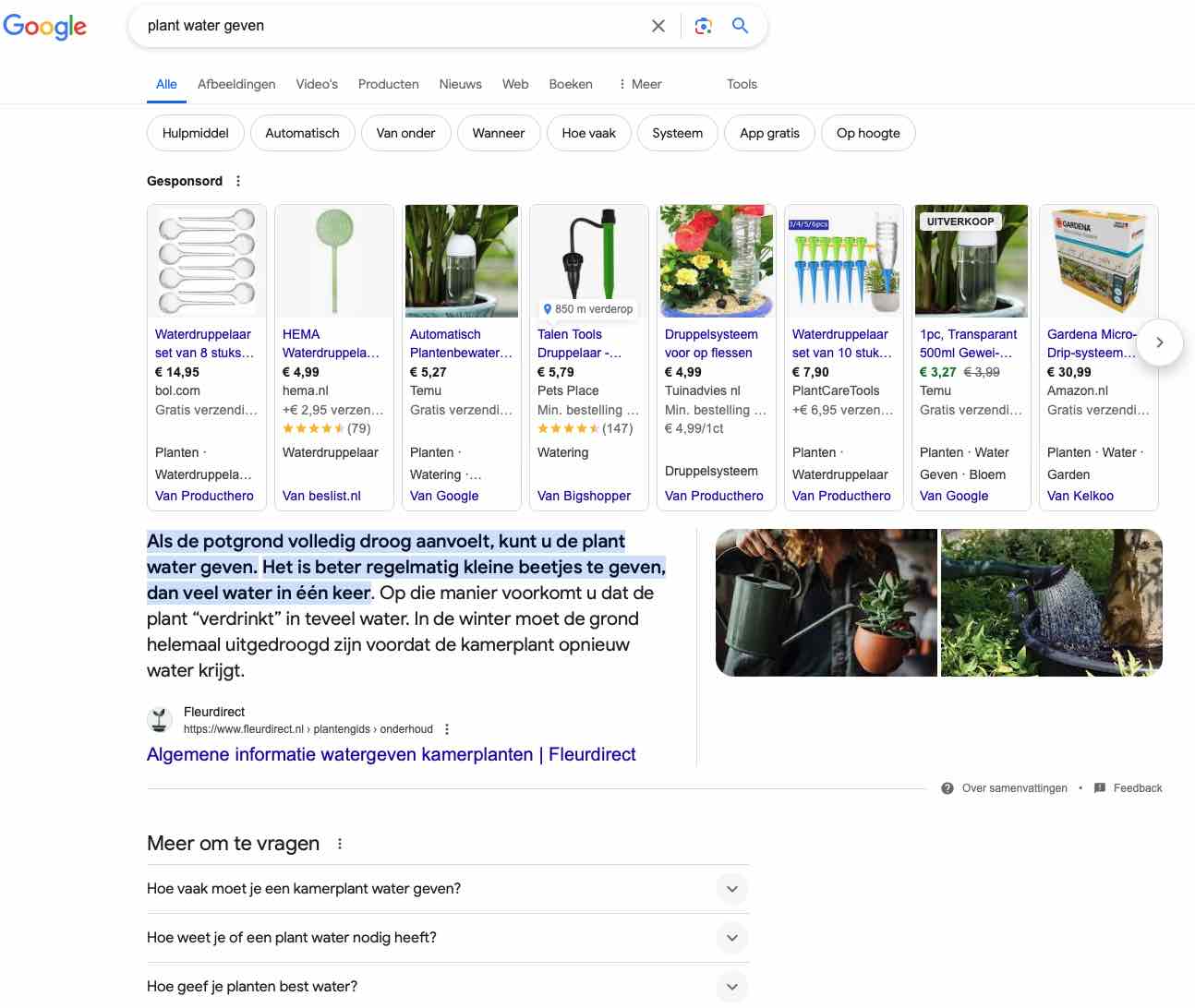Viewport: 1195px width, 1008px height.
Task: Click the Google logo to go home
Action: point(44,27)
